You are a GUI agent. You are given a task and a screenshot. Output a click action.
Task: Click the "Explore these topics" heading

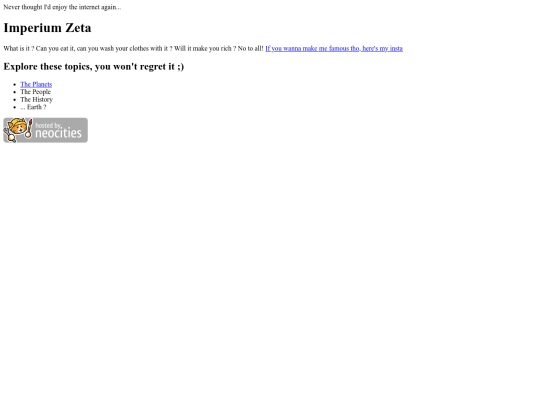tap(94, 66)
